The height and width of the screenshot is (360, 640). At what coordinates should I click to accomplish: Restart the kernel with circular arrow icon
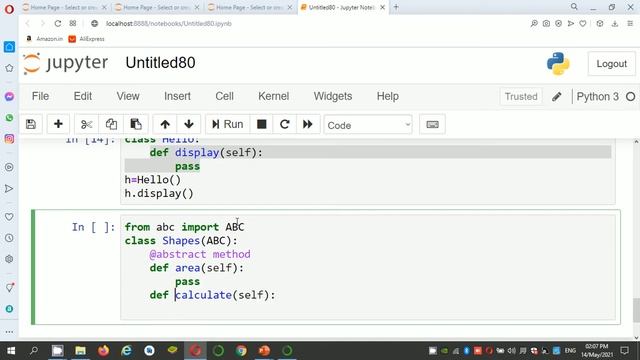coord(284,124)
